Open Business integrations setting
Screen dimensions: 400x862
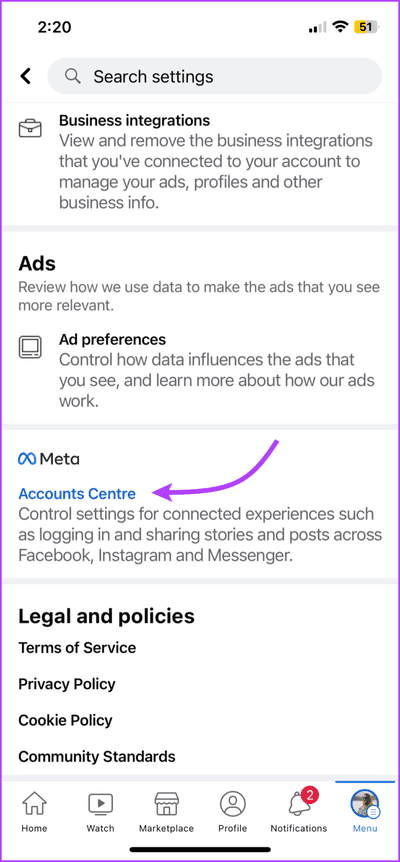pyautogui.click(x=200, y=162)
